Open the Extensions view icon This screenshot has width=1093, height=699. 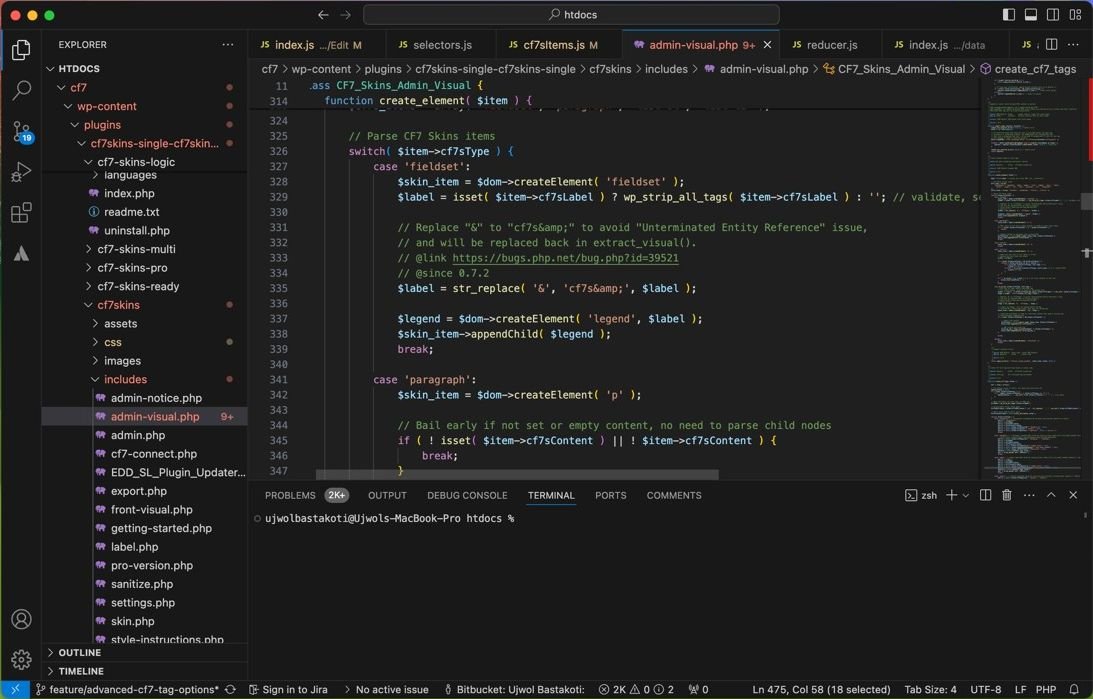pyautogui.click(x=21, y=213)
